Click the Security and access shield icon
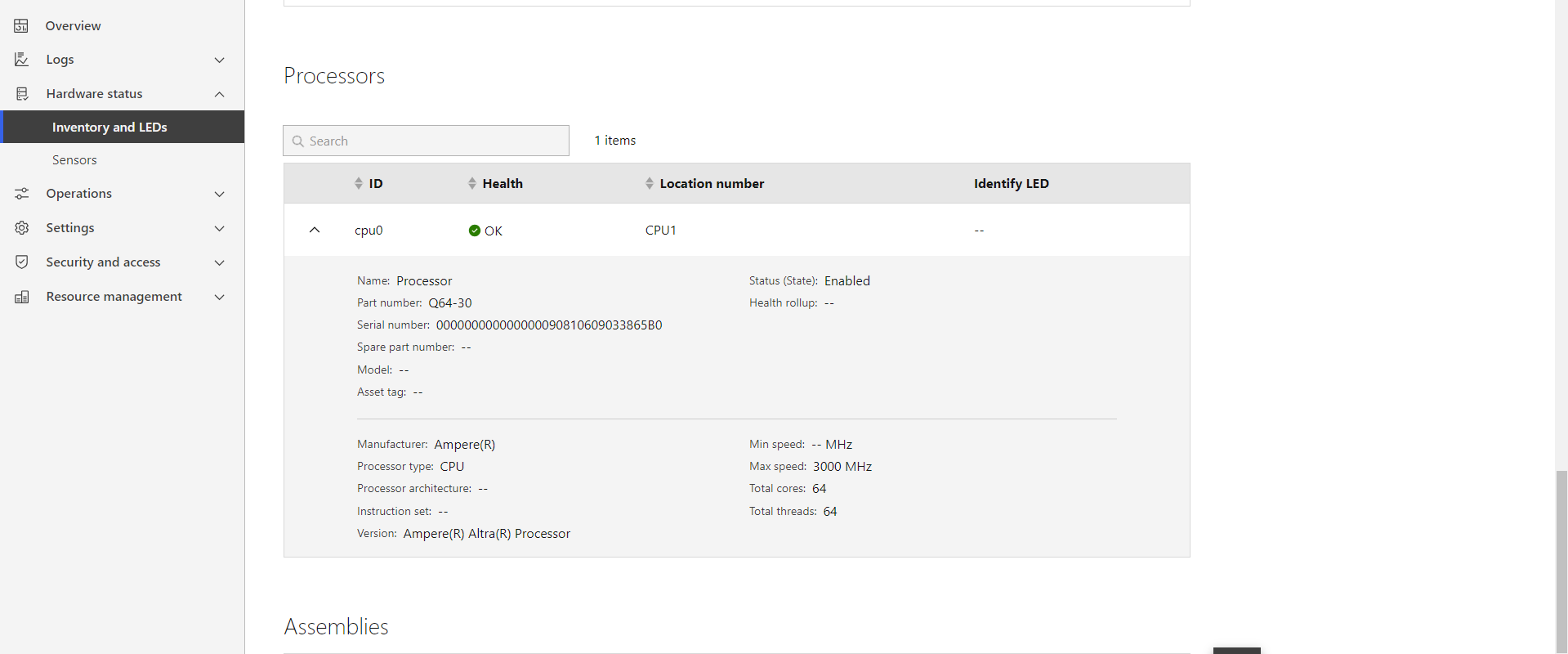Viewport: 1568px width, 654px height. (21, 262)
